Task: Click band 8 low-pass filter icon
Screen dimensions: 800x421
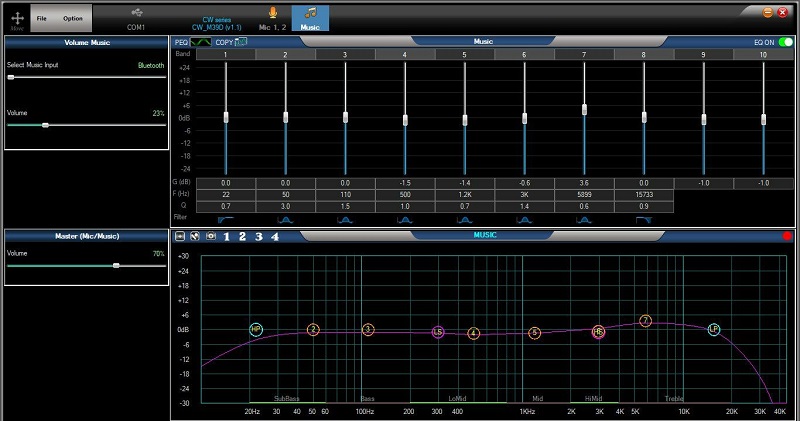Action: 644,217
